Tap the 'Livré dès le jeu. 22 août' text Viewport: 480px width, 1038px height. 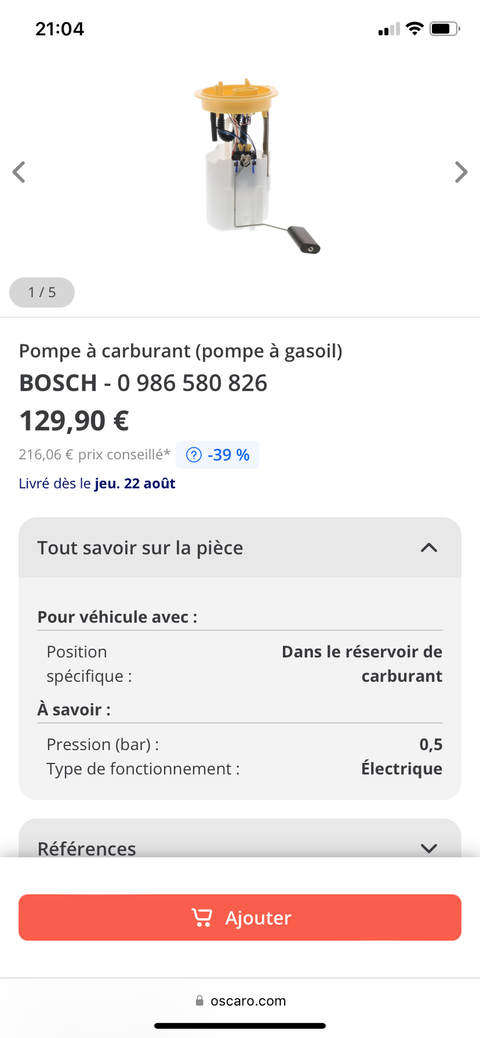[x=97, y=483]
